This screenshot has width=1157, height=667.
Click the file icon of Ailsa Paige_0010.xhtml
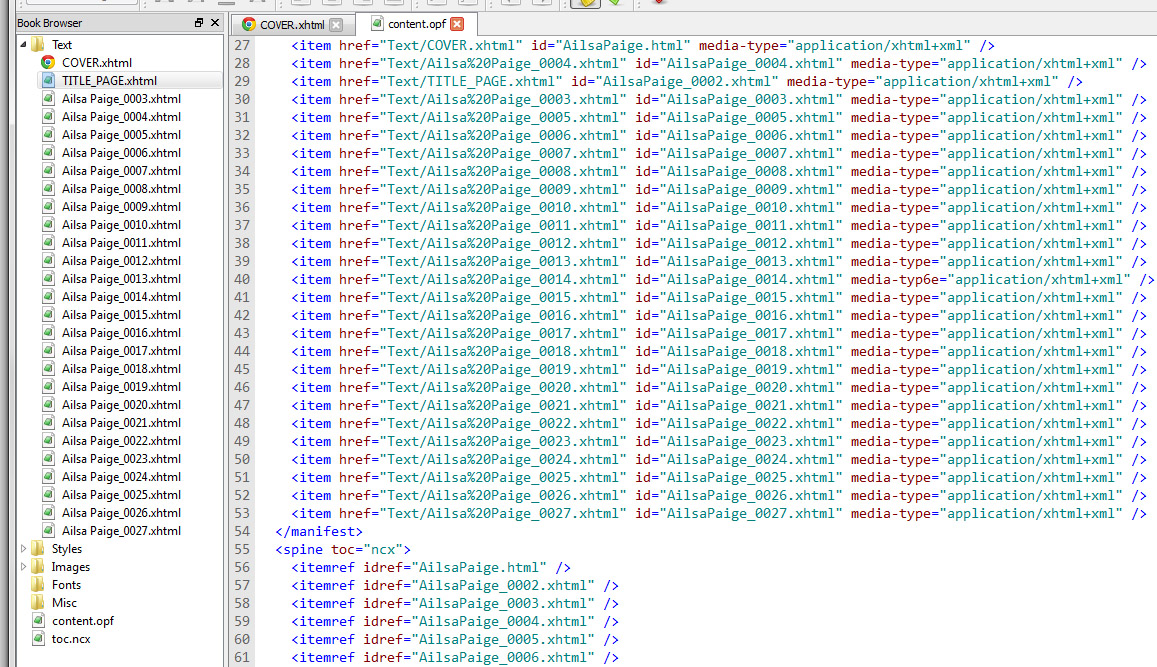(48, 224)
